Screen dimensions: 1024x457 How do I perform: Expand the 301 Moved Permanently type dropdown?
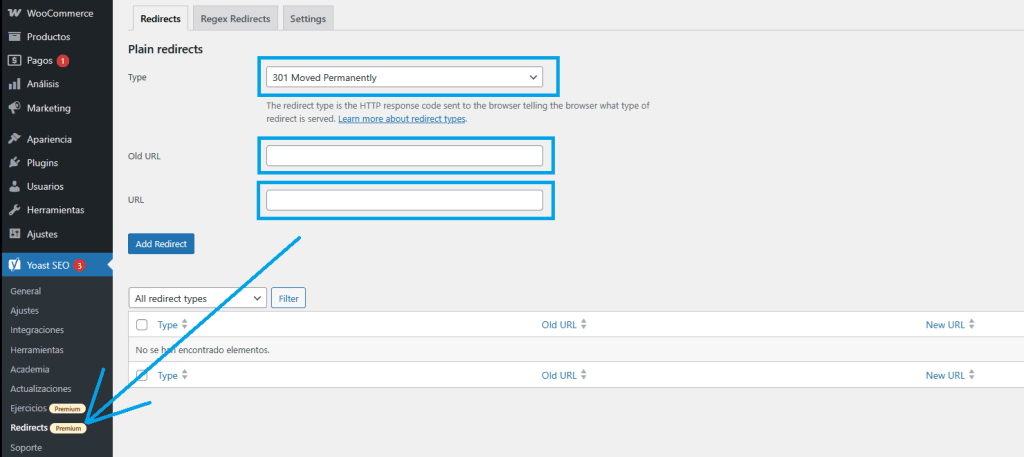point(404,77)
